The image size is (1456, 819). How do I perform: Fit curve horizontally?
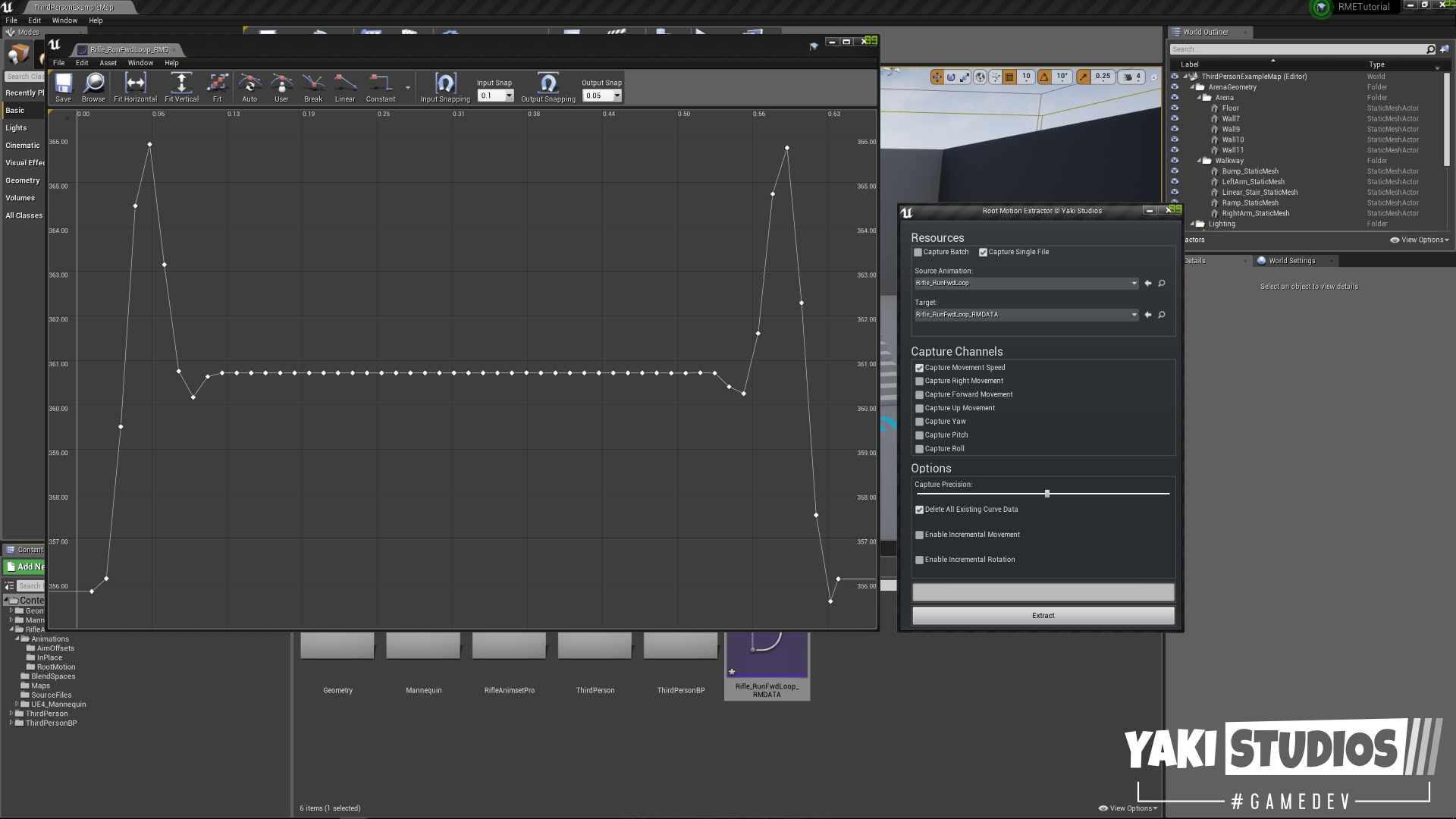[135, 87]
